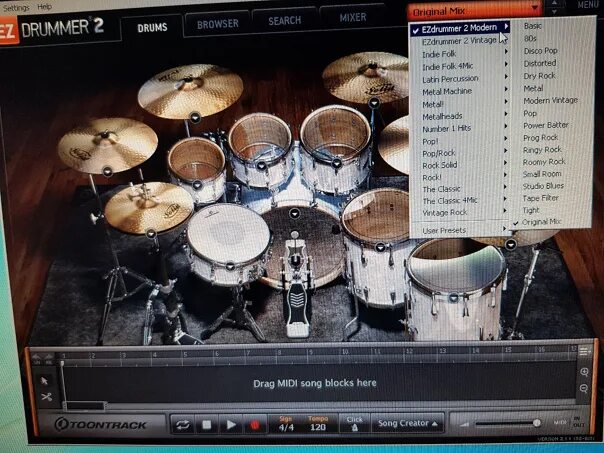Open the MENU button at top right
604x453 pixels.
point(588,5)
